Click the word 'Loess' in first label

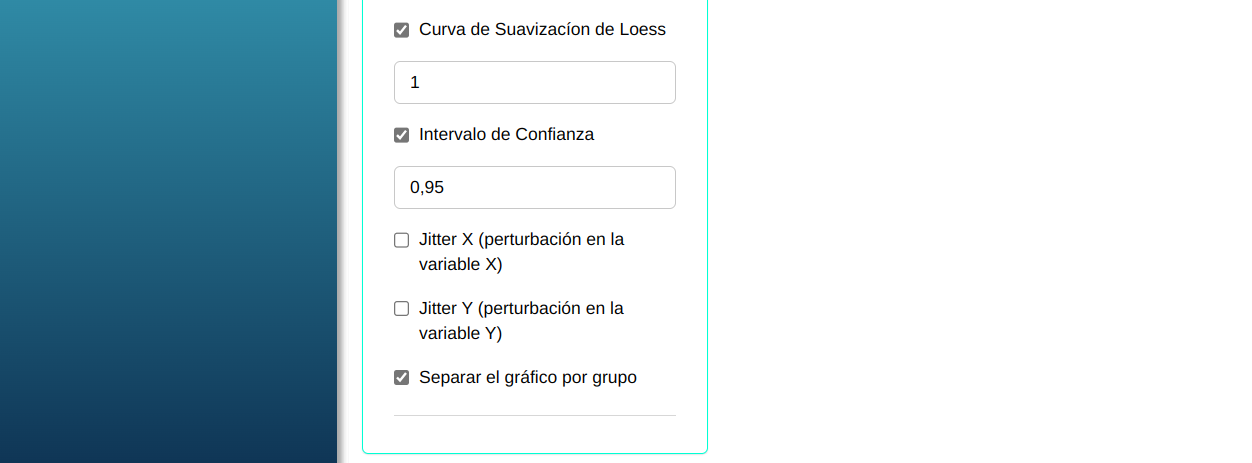(x=642, y=30)
